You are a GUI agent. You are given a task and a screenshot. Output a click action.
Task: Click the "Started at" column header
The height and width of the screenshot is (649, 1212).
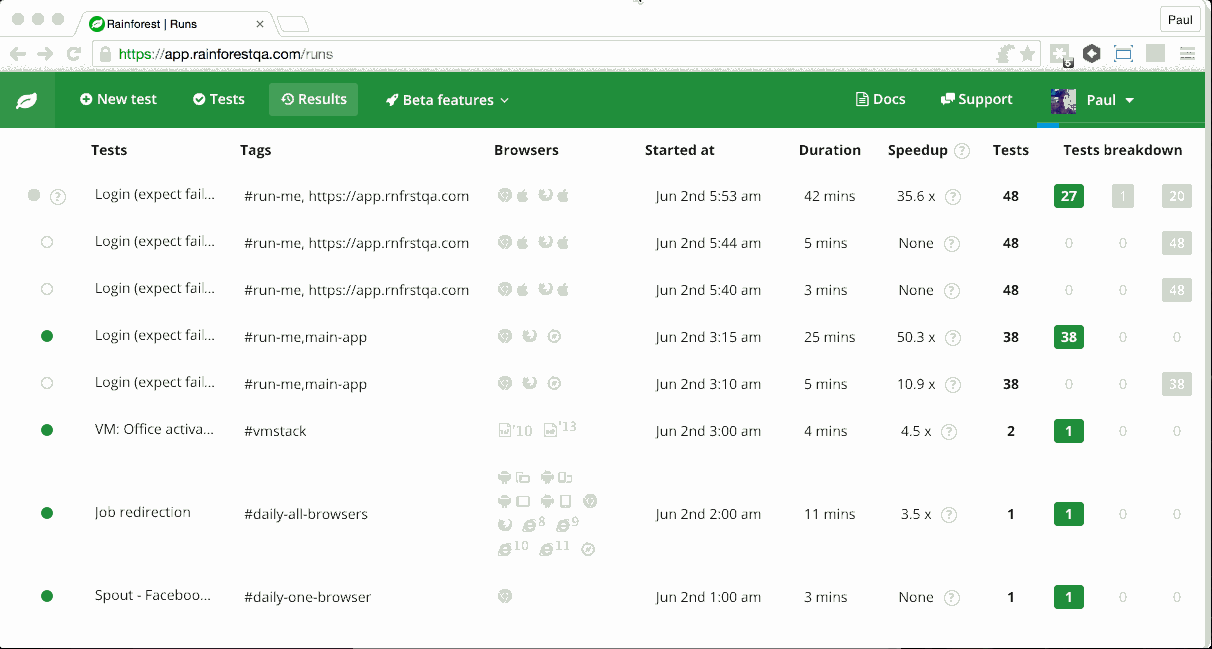(x=680, y=150)
